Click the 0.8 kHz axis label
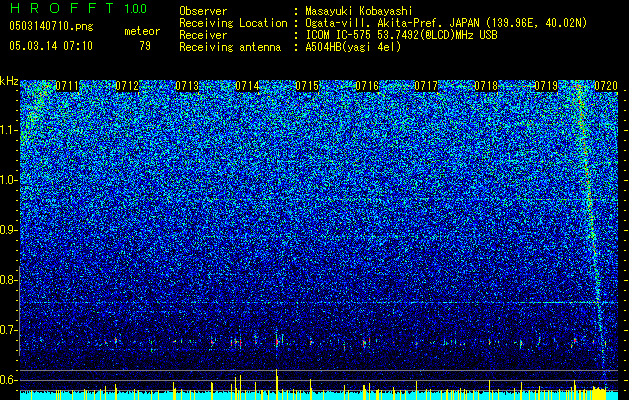This screenshot has width=629, height=400. pos(9,280)
